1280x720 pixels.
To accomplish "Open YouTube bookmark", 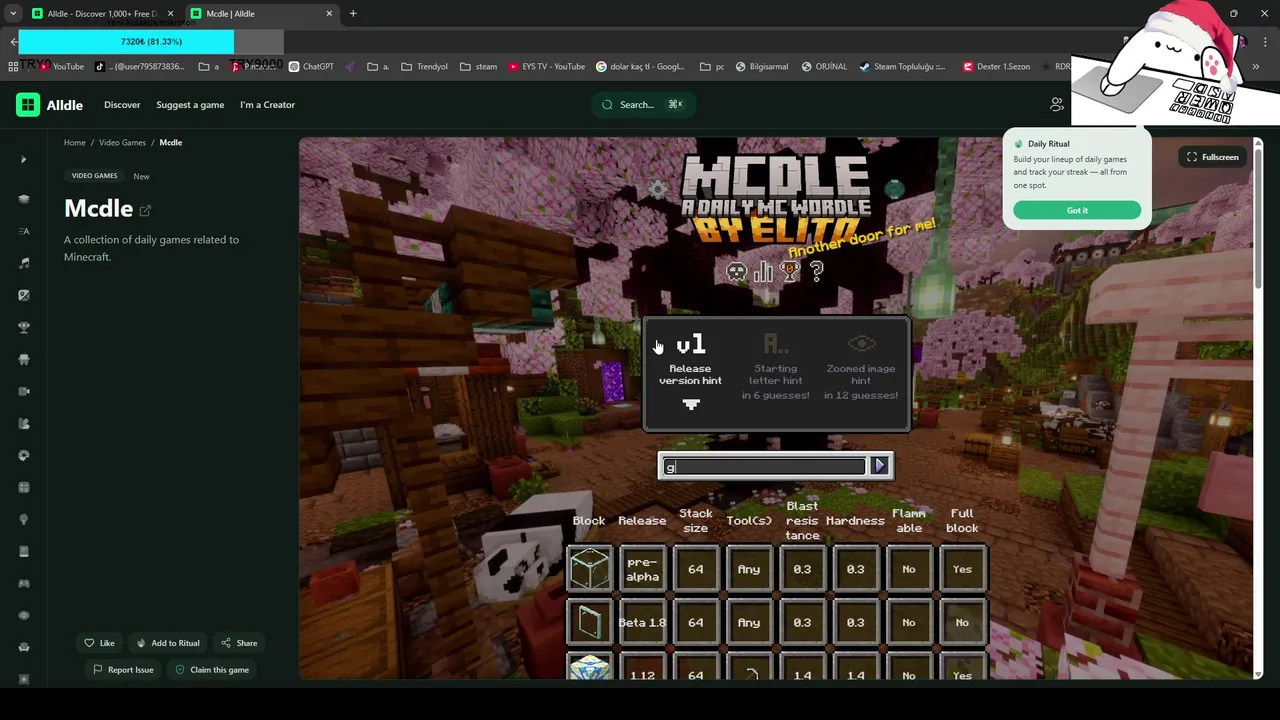I will [x=60, y=67].
